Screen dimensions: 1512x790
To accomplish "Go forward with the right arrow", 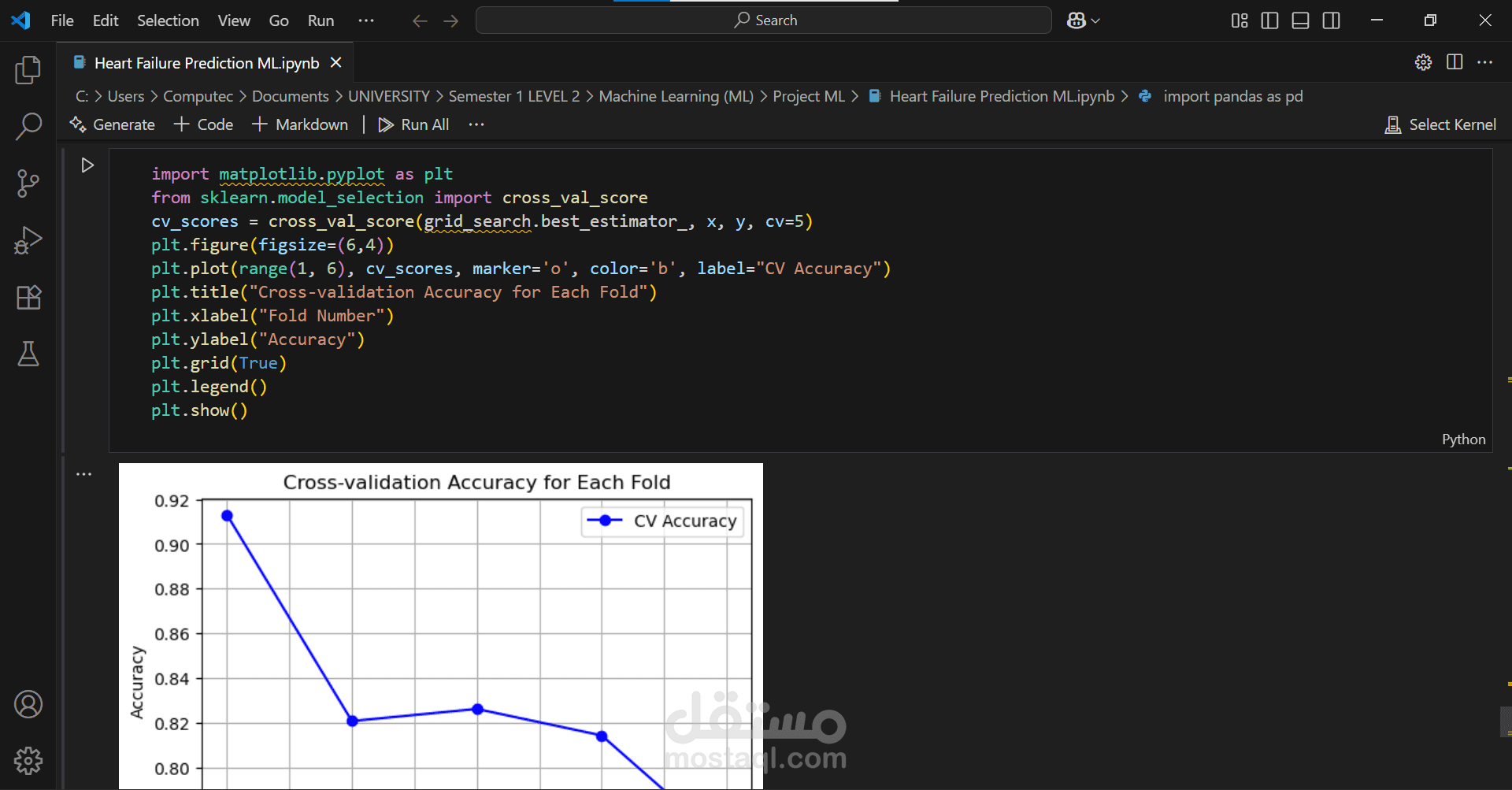I will [x=451, y=20].
